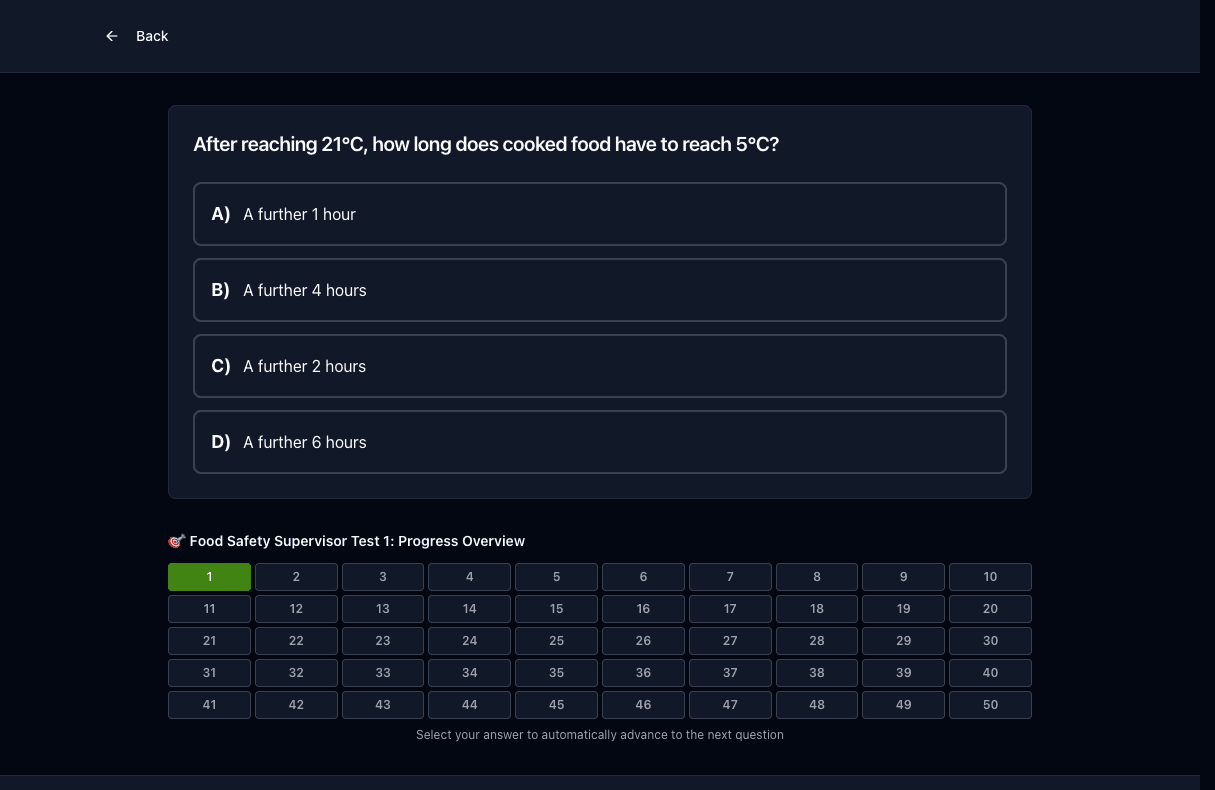
Task: Click the target emoji beside Progress Overview
Action: (176, 541)
